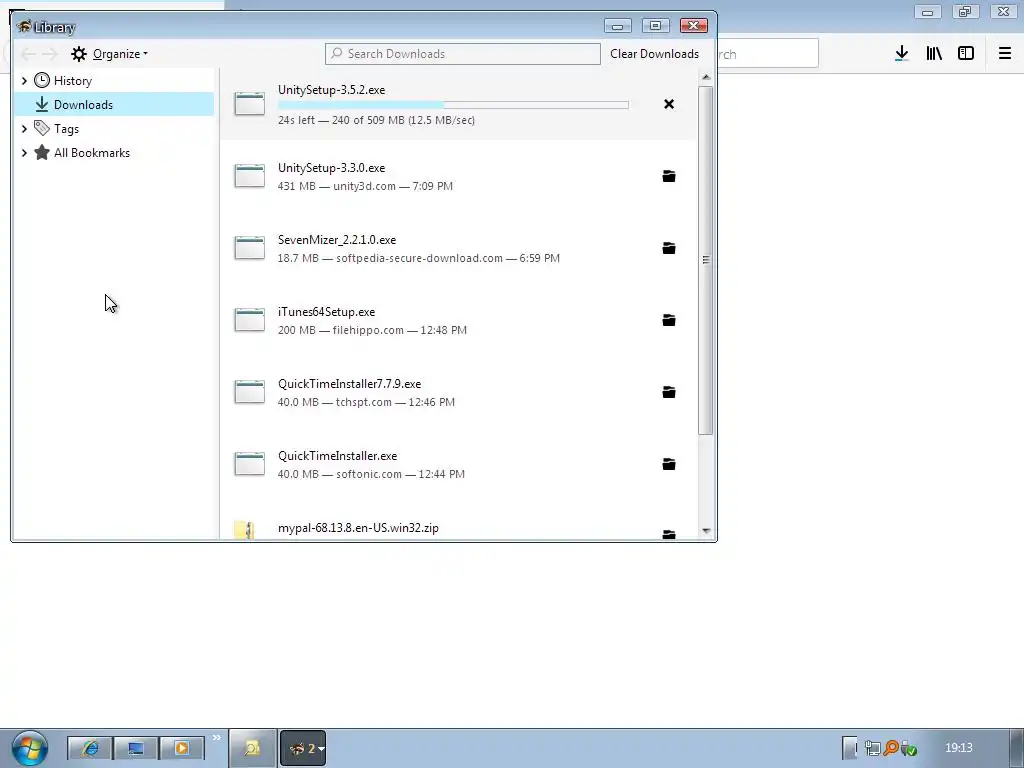Click Clear Downloads button
This screenshot has width=1024, height=768.
(654, 54)
